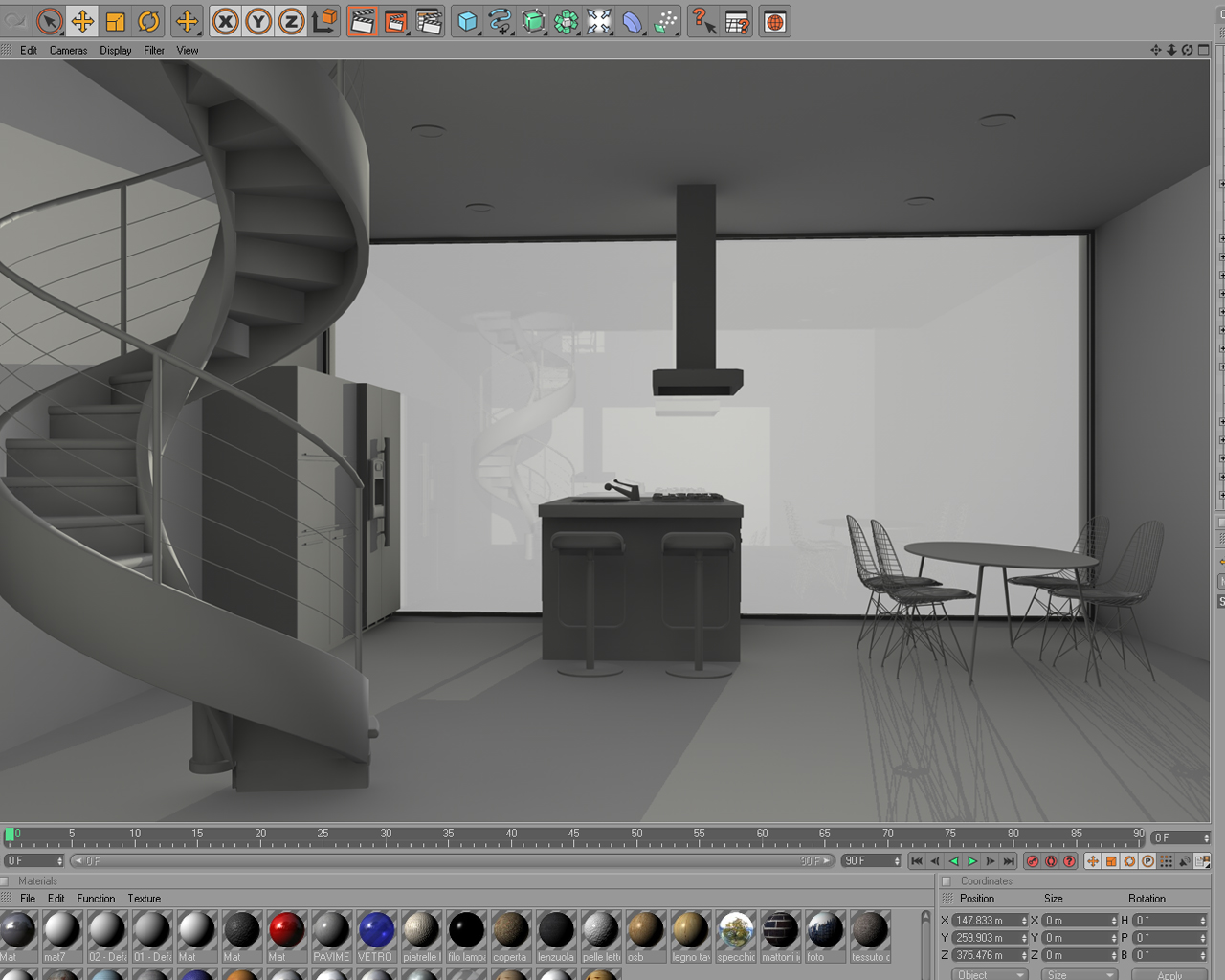Open the viewport Edit menu
This screenshot has width=1225, height=980.
tap(29, 50)
